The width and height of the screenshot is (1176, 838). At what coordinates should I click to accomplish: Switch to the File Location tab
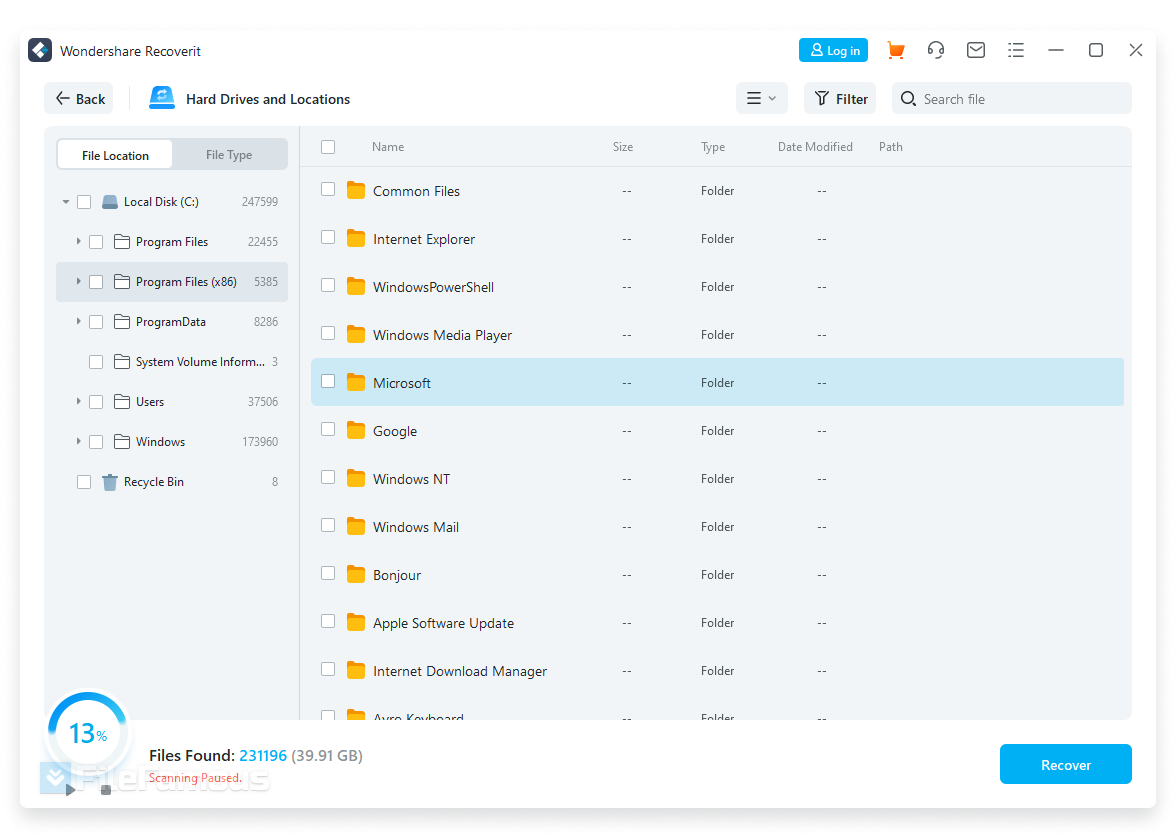tap(116, 155)
